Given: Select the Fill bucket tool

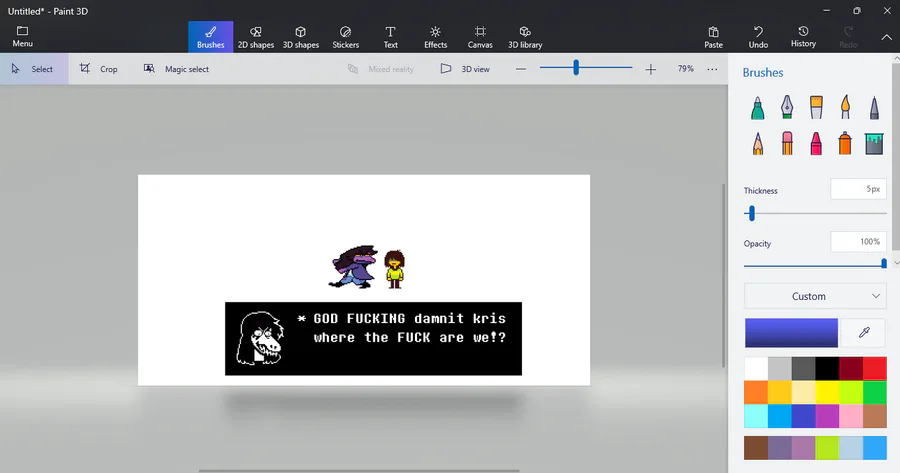Looking at the screenshot, I should tap(874, 144).
